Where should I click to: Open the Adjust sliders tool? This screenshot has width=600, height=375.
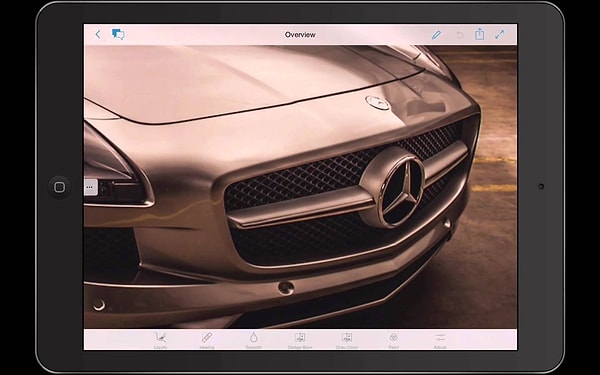tap(440, 340)
